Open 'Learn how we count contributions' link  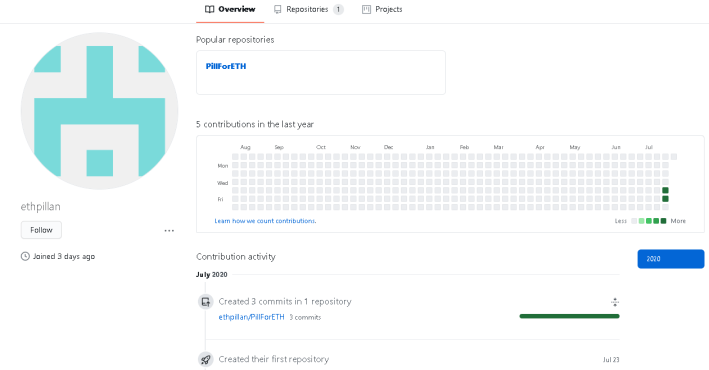(265, 221)
